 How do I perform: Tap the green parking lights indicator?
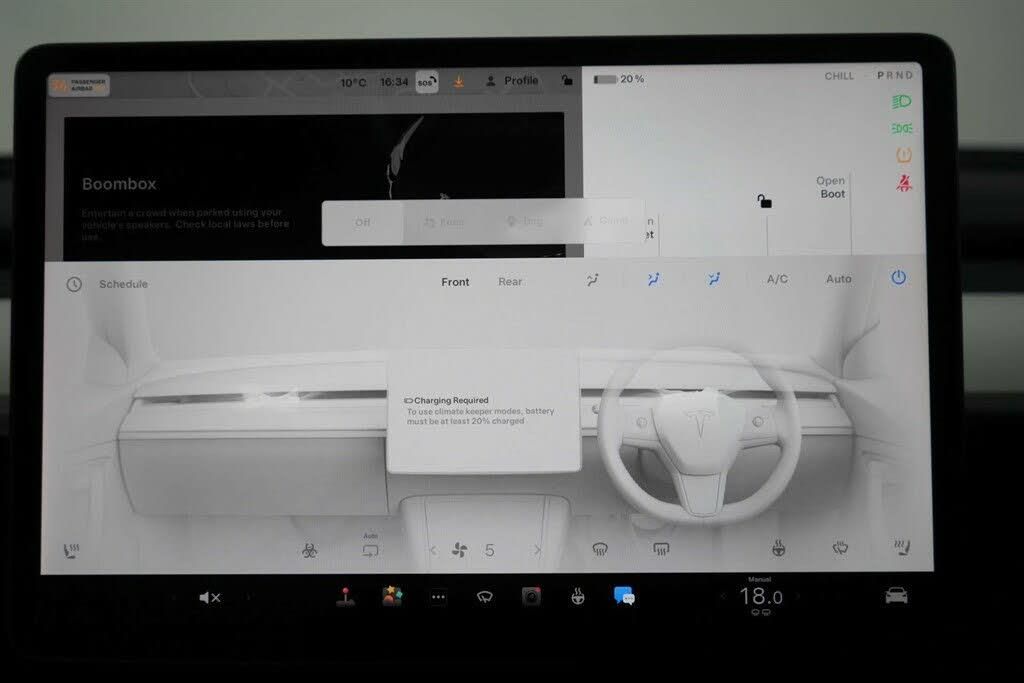pos(902,129)
